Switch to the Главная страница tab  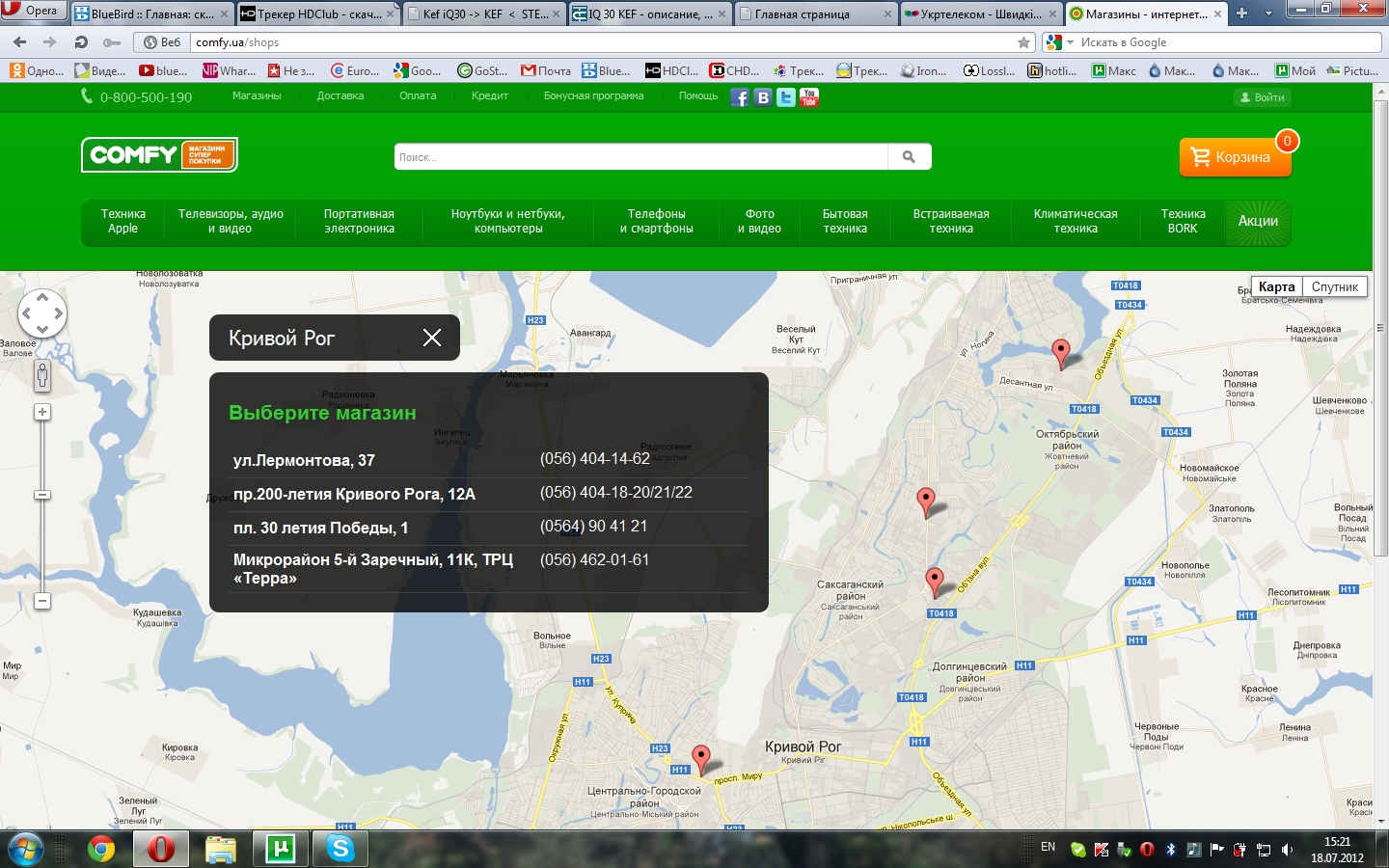(x=816, y=14)
